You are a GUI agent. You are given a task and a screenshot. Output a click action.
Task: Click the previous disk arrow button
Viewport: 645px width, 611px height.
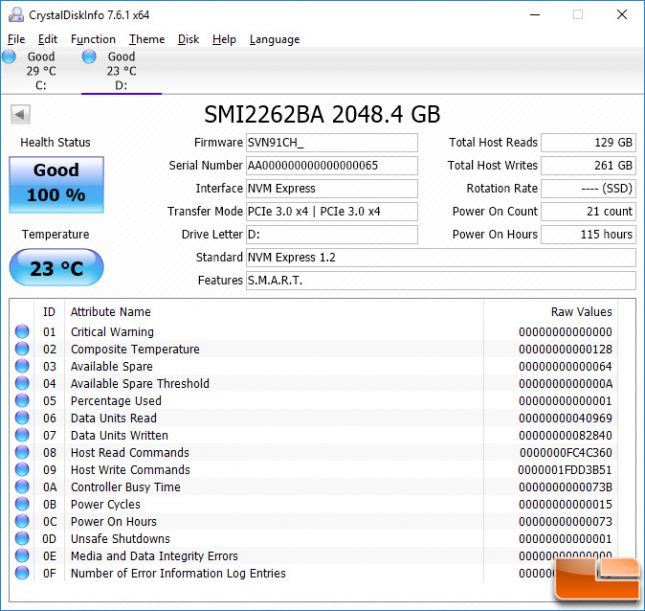pos(20,114)
